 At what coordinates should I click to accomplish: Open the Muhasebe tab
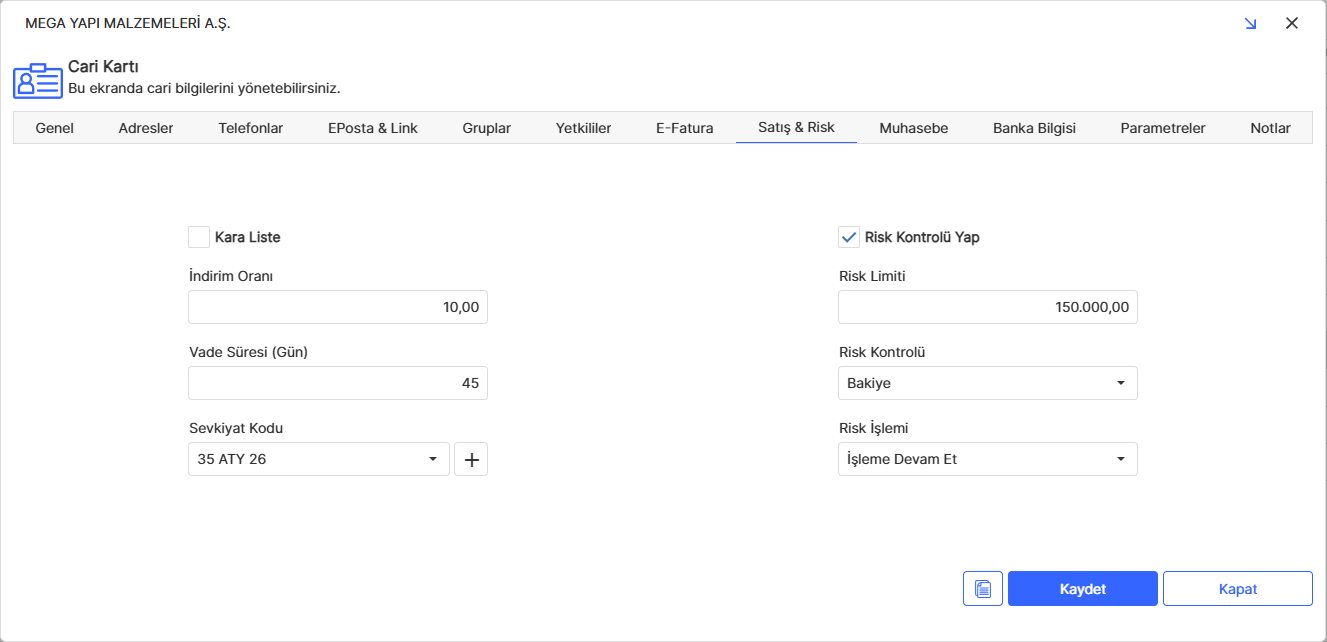[913, 128]
